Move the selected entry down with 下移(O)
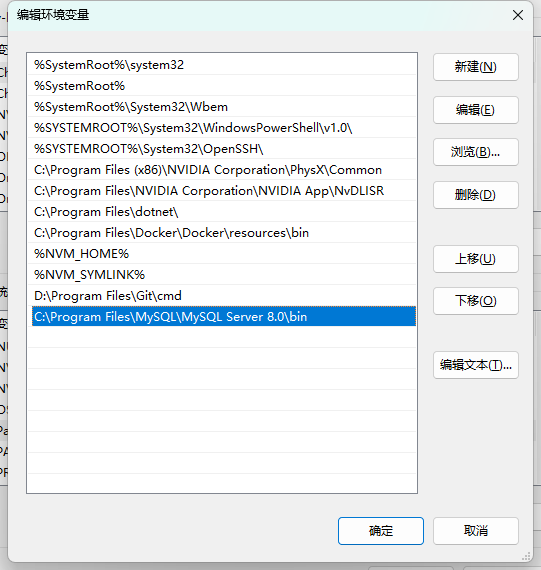The height and width of the screenshot is (570, 541). tap(476, 301)
